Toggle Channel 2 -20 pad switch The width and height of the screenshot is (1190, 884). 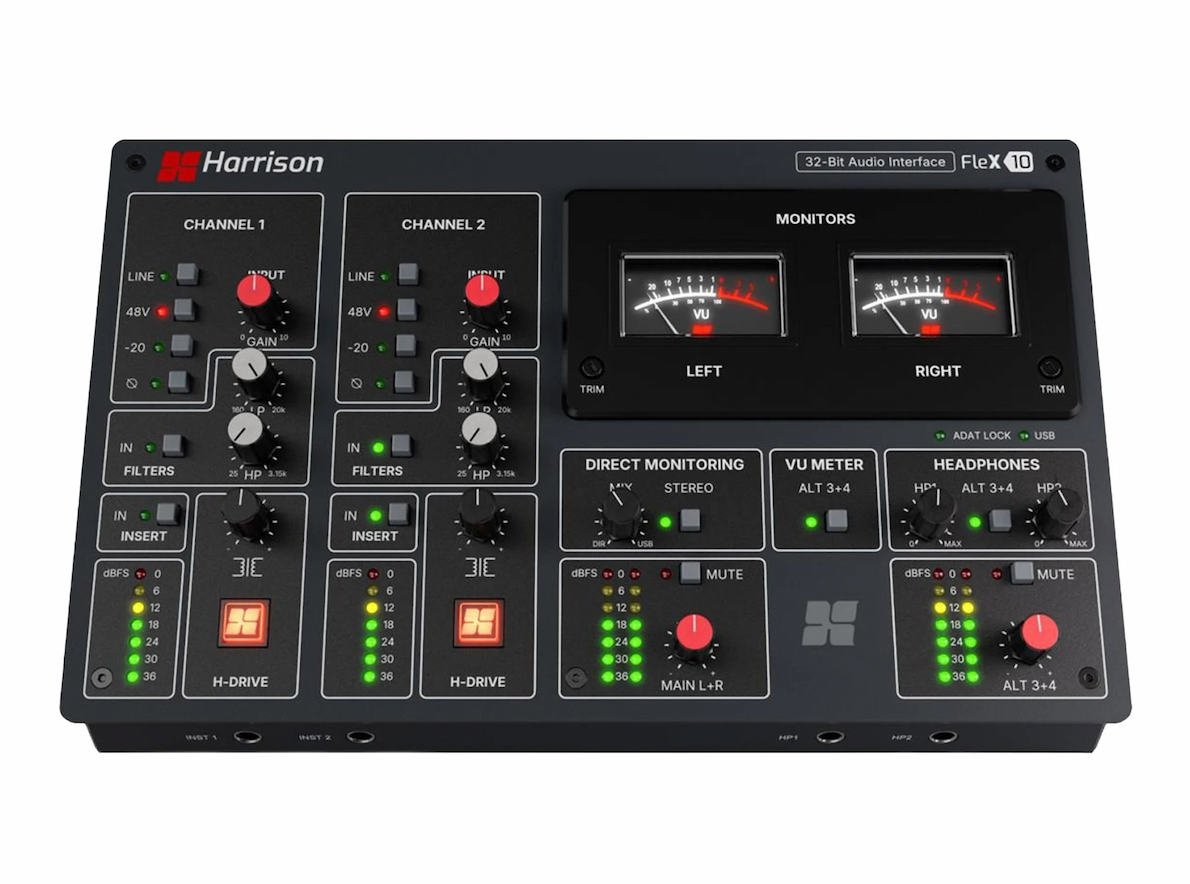(406, 344)
